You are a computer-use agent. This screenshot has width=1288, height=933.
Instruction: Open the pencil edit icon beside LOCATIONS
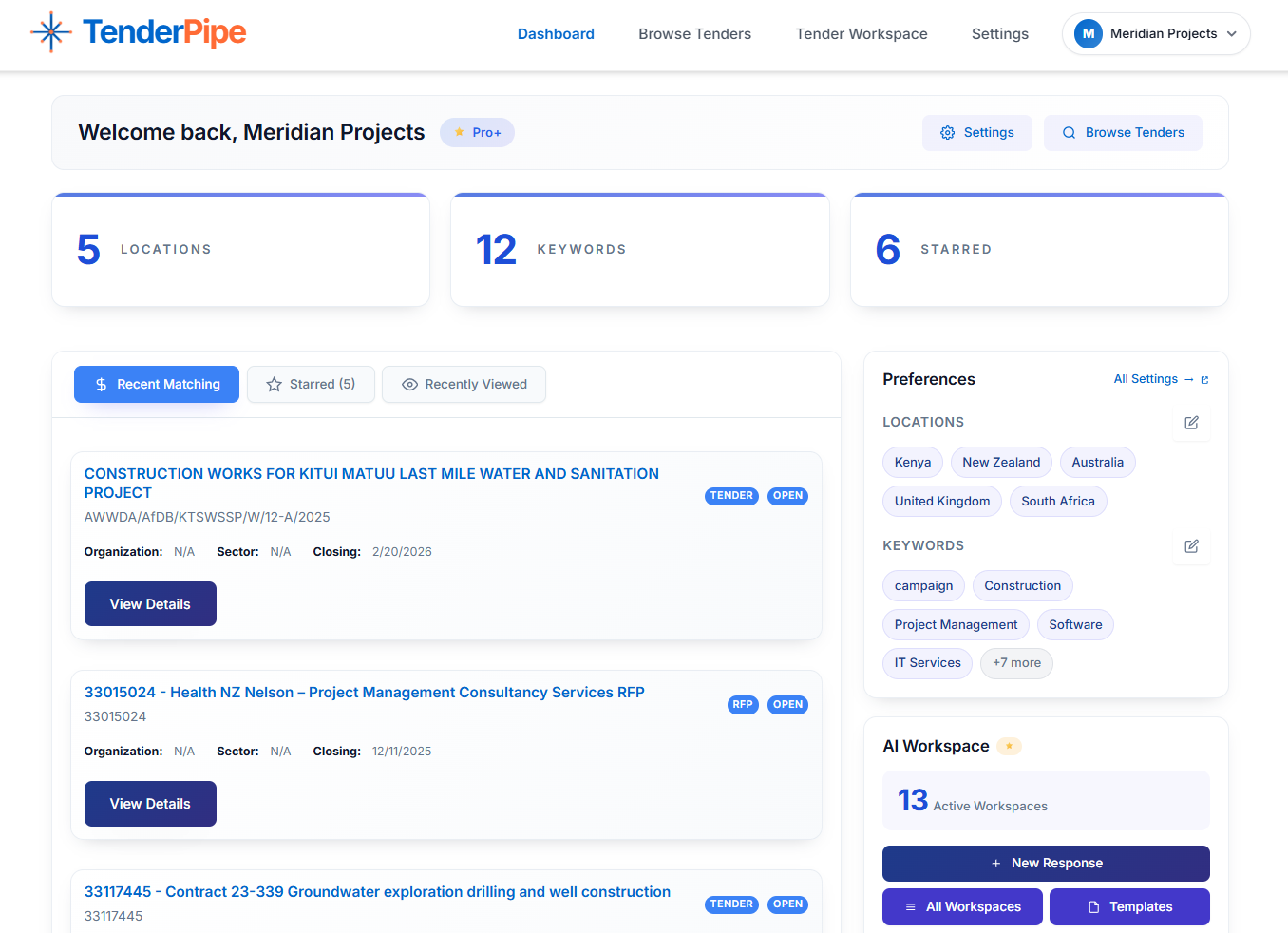tap(1191, 424)
